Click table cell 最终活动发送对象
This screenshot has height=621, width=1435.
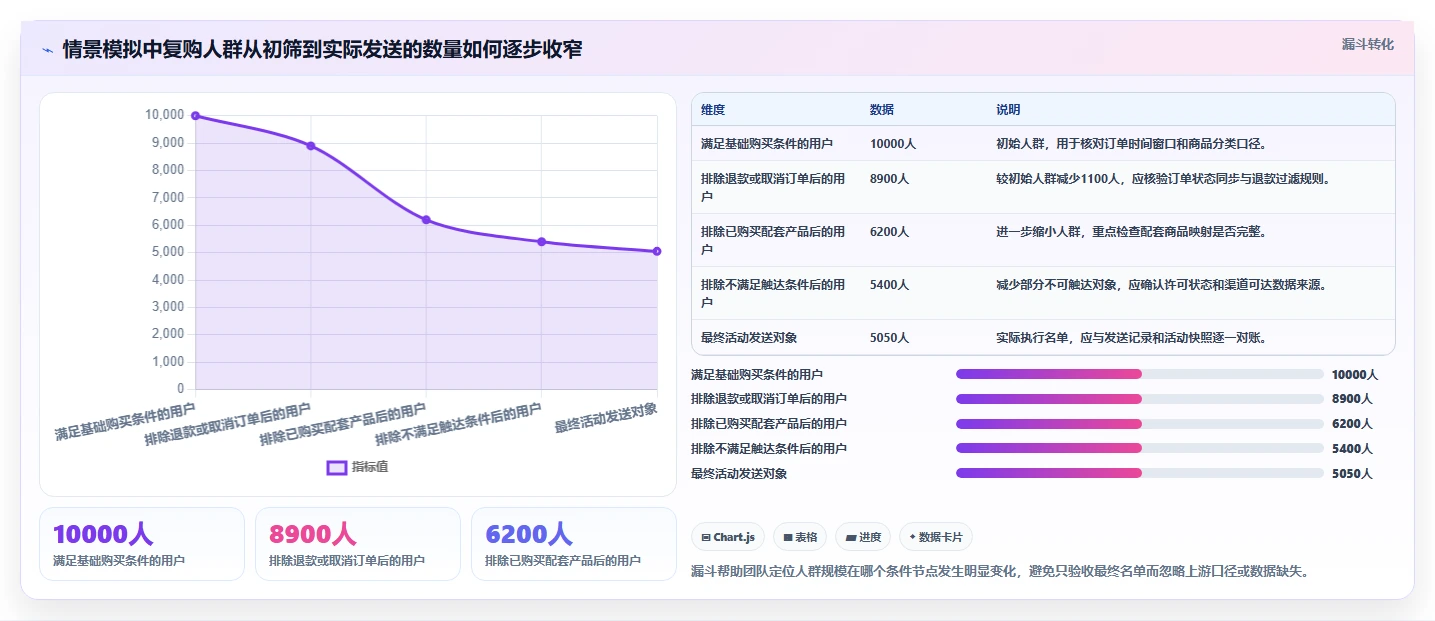pos(749,338)
